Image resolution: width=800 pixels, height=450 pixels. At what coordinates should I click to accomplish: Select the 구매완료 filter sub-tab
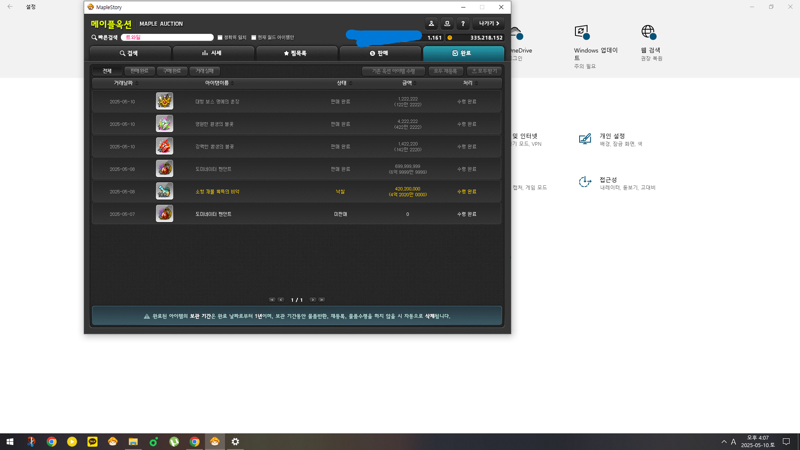[172, 71]
